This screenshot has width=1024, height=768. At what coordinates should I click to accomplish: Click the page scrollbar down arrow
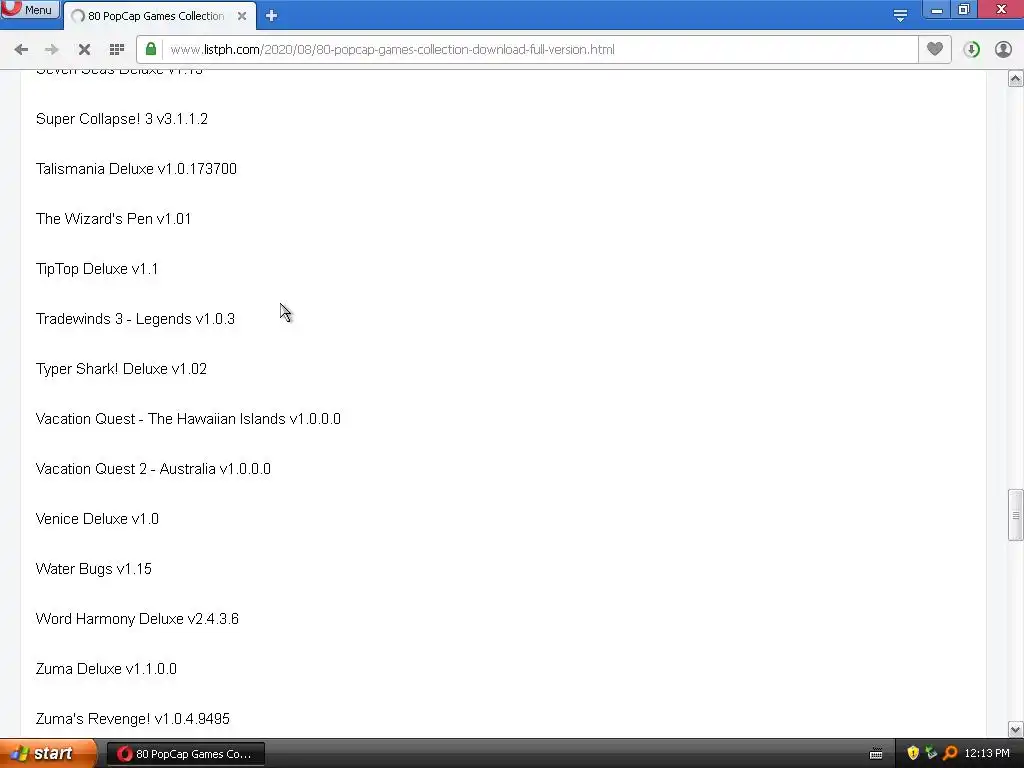coord(1015,729)
